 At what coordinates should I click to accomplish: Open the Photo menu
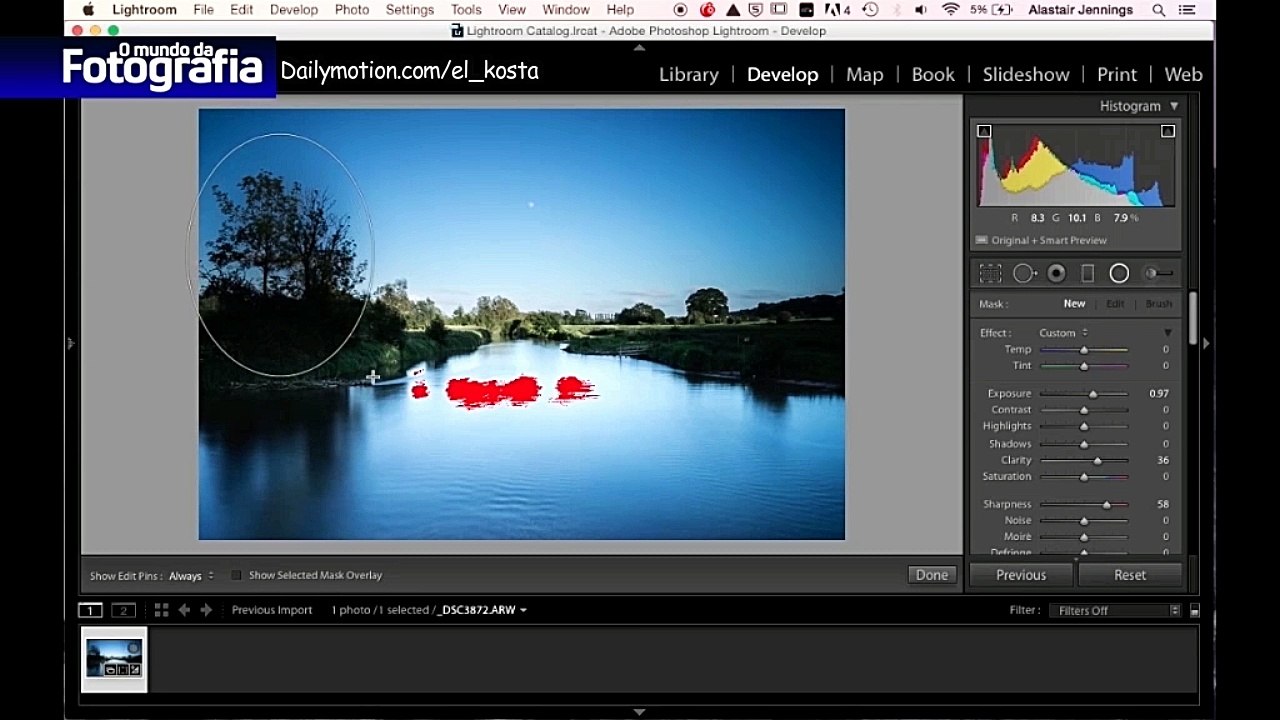pos(352,10)
